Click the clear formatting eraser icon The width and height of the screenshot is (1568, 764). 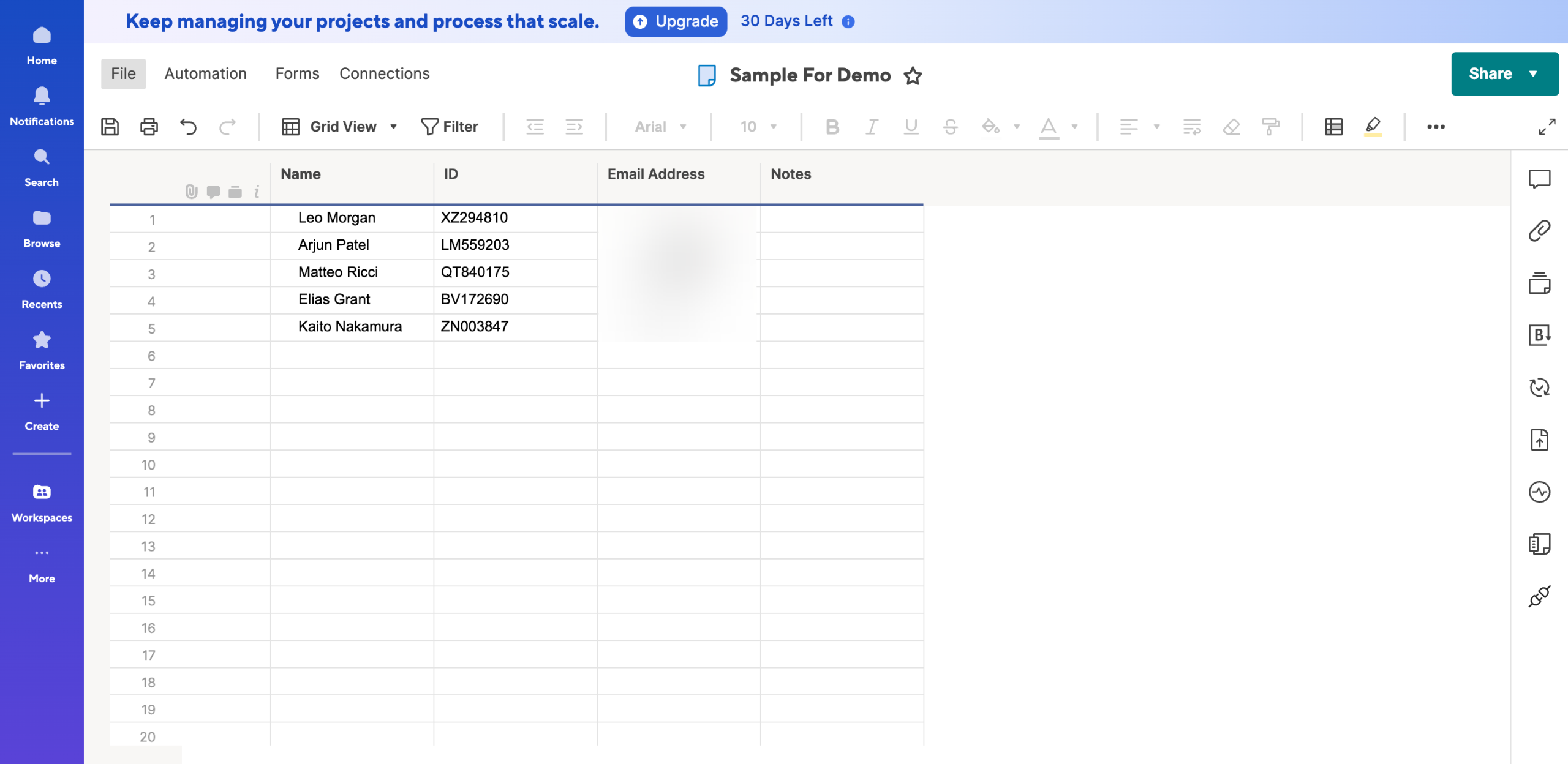point(1231,127)
